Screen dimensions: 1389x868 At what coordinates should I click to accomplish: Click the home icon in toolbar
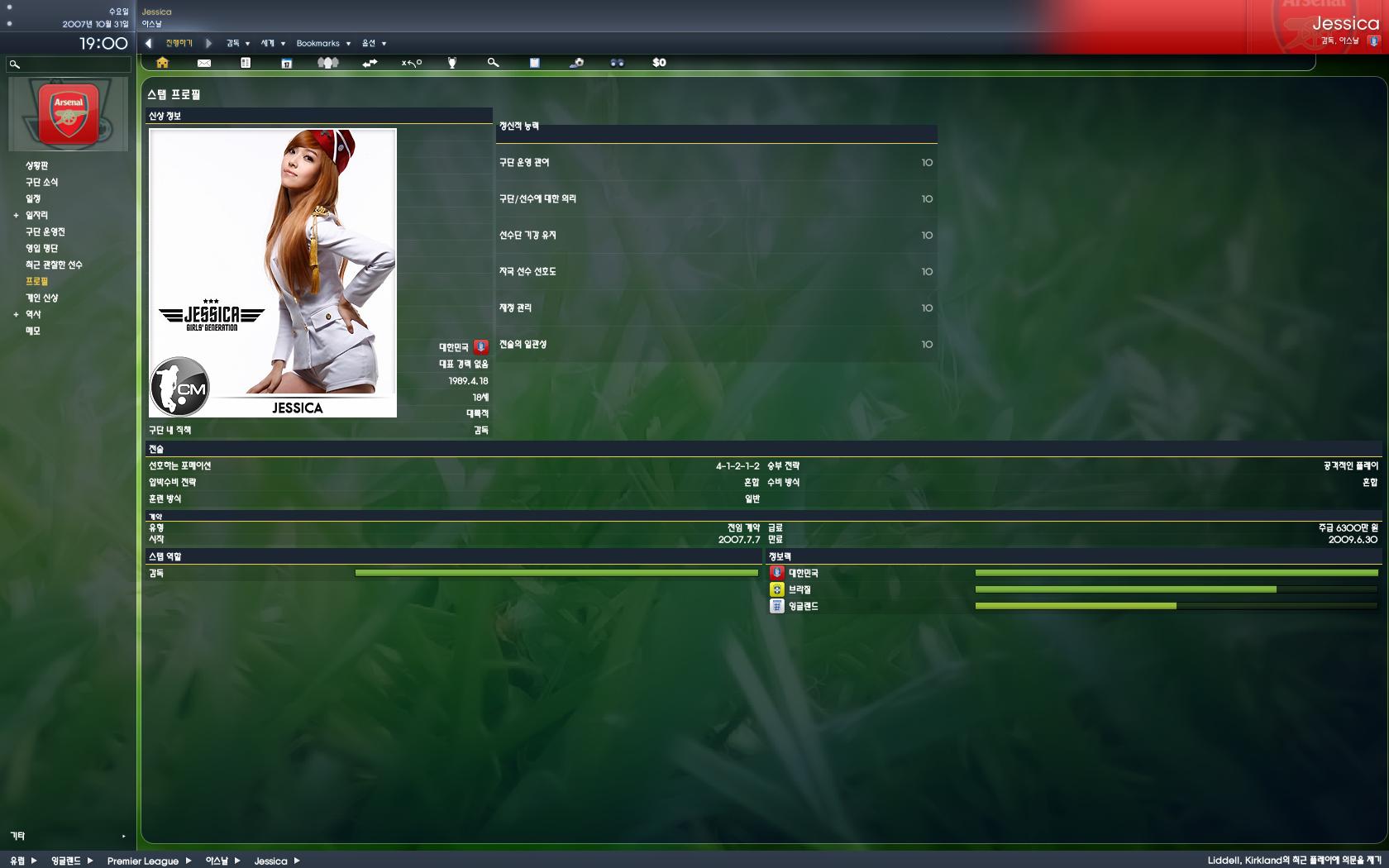(x=162, y=63)
